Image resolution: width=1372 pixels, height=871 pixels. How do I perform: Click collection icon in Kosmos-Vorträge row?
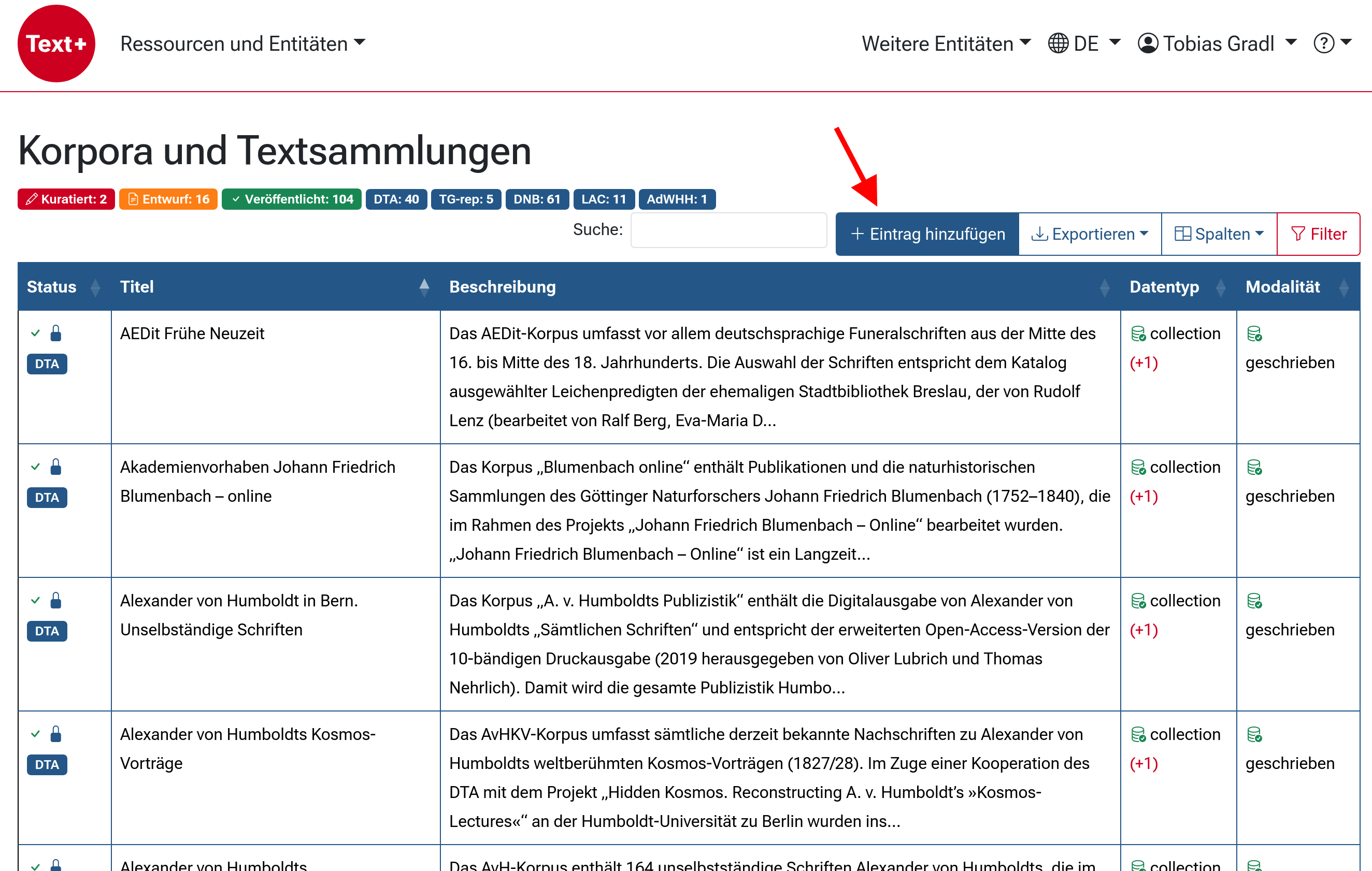click(1138, 735)
